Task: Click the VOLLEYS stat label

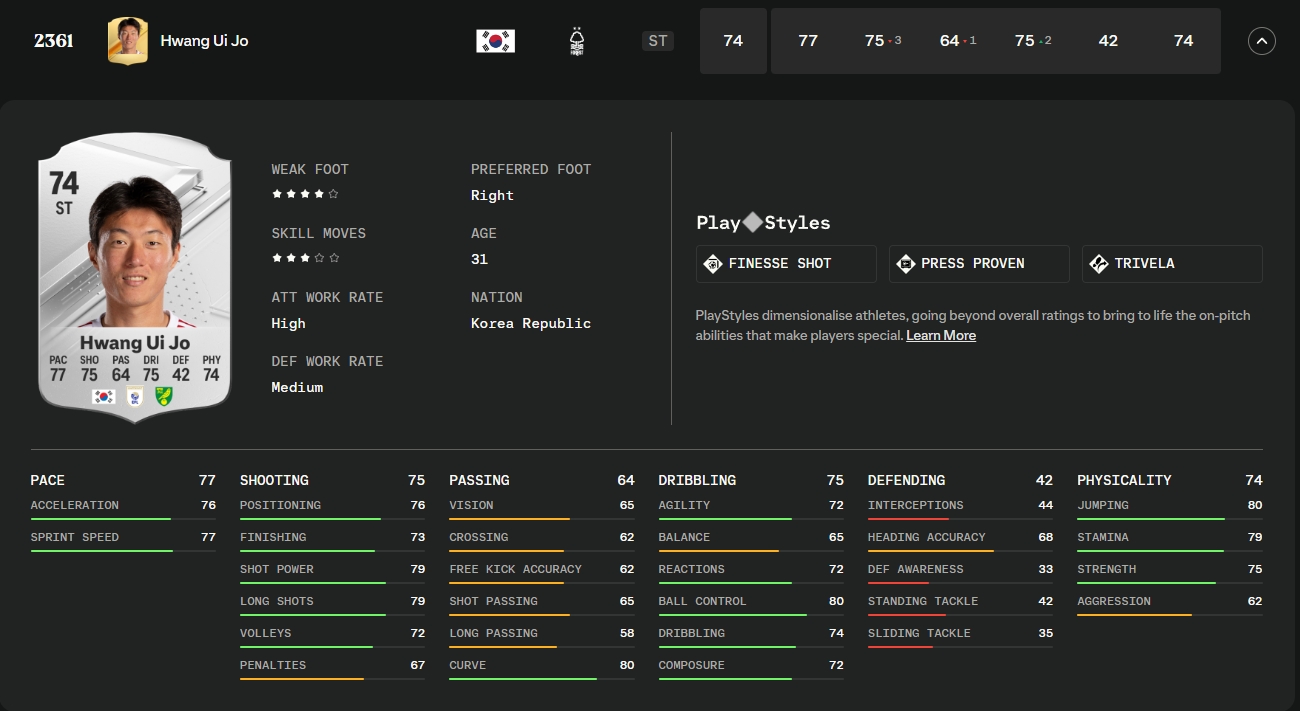Action: tap(266, 633)
